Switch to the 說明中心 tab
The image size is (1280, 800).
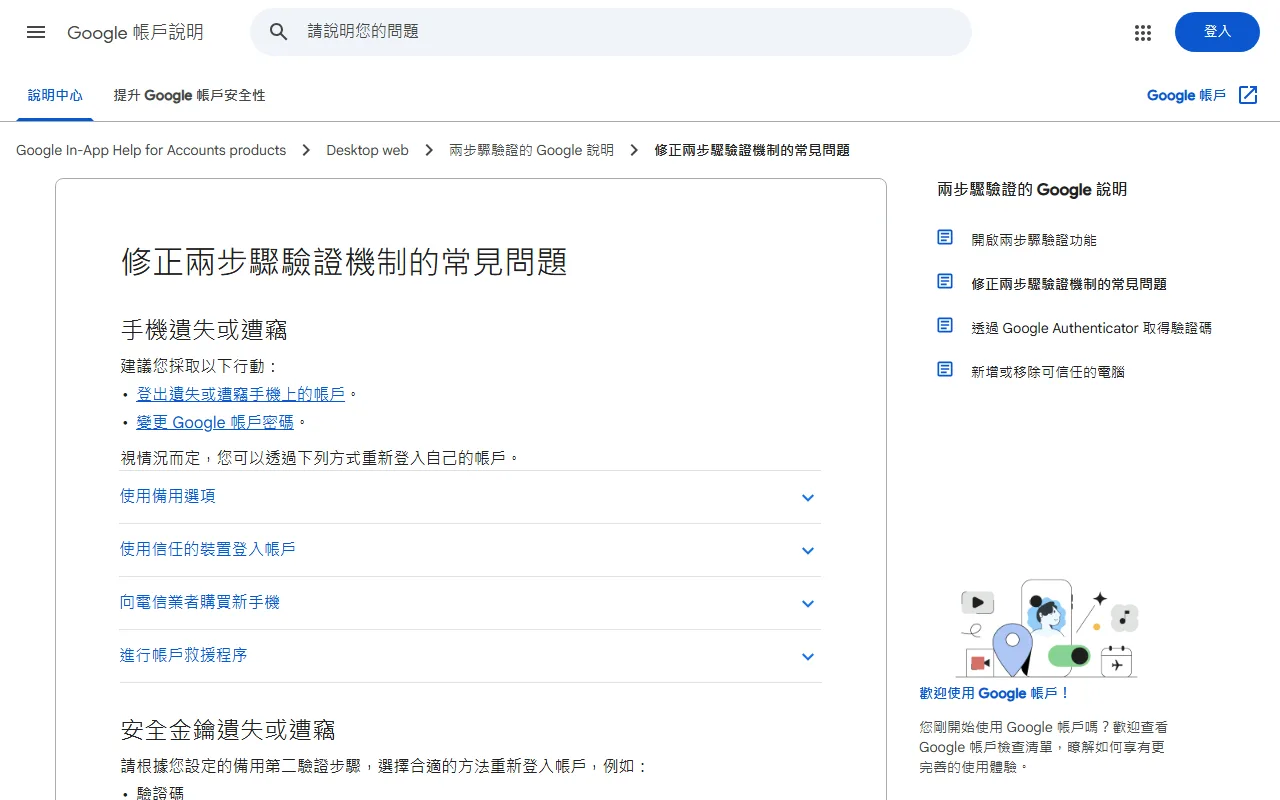pos(55,96)
